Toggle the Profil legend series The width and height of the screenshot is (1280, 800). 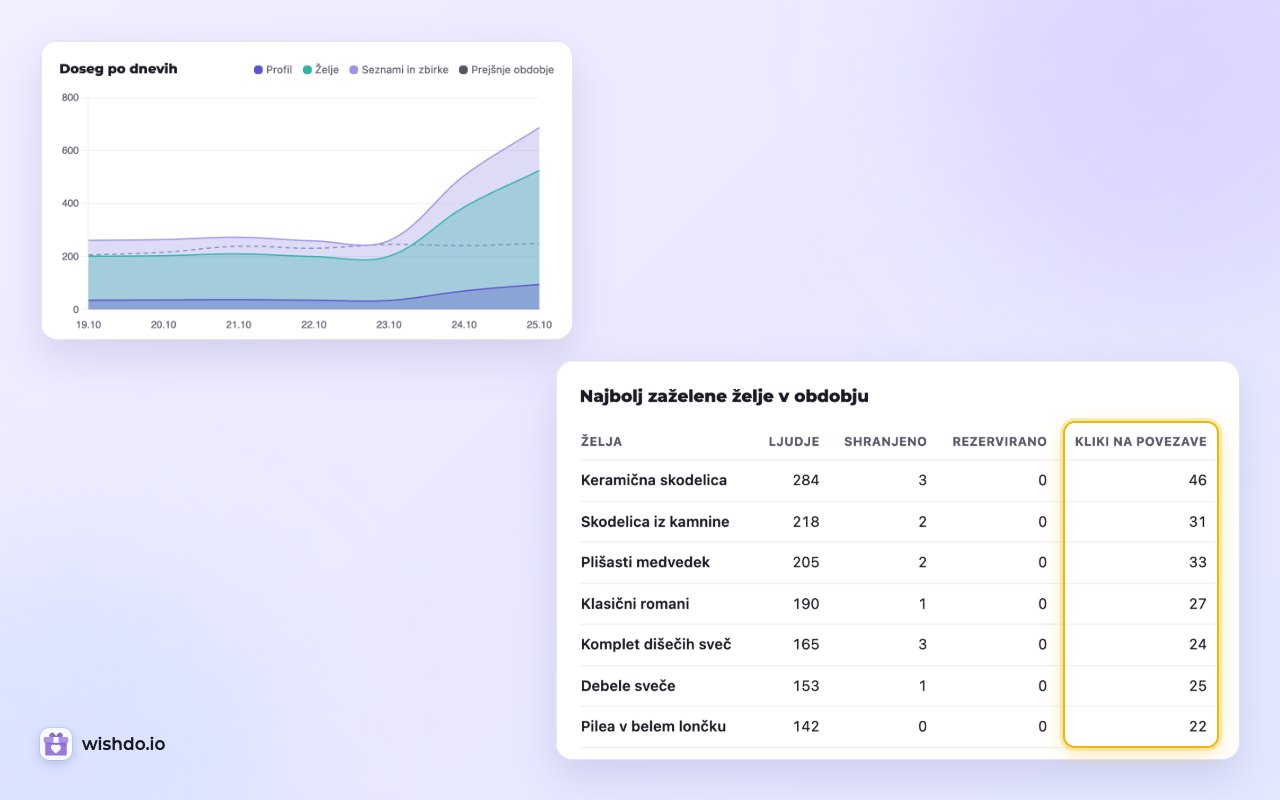273,70
